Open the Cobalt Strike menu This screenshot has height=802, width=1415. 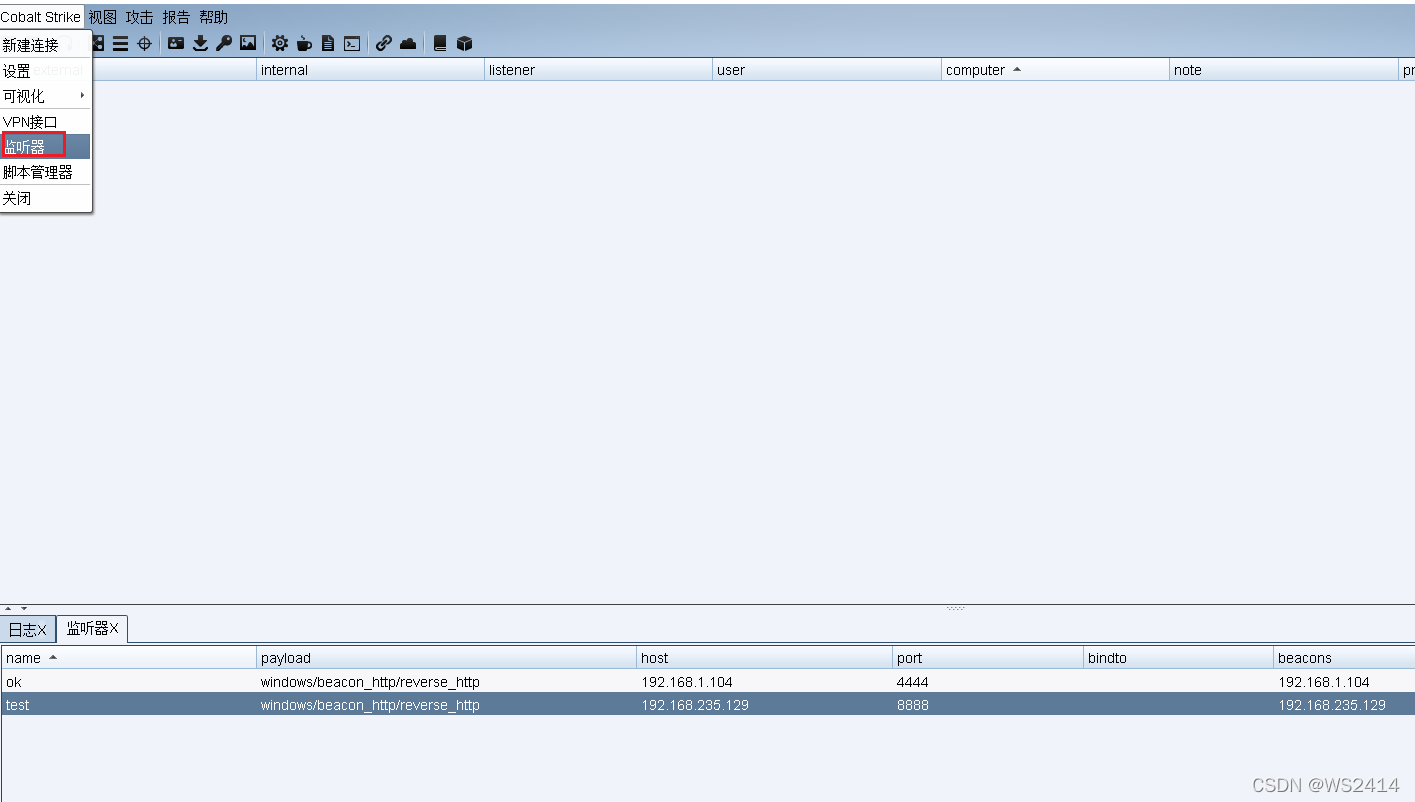[x=41, y=17]
